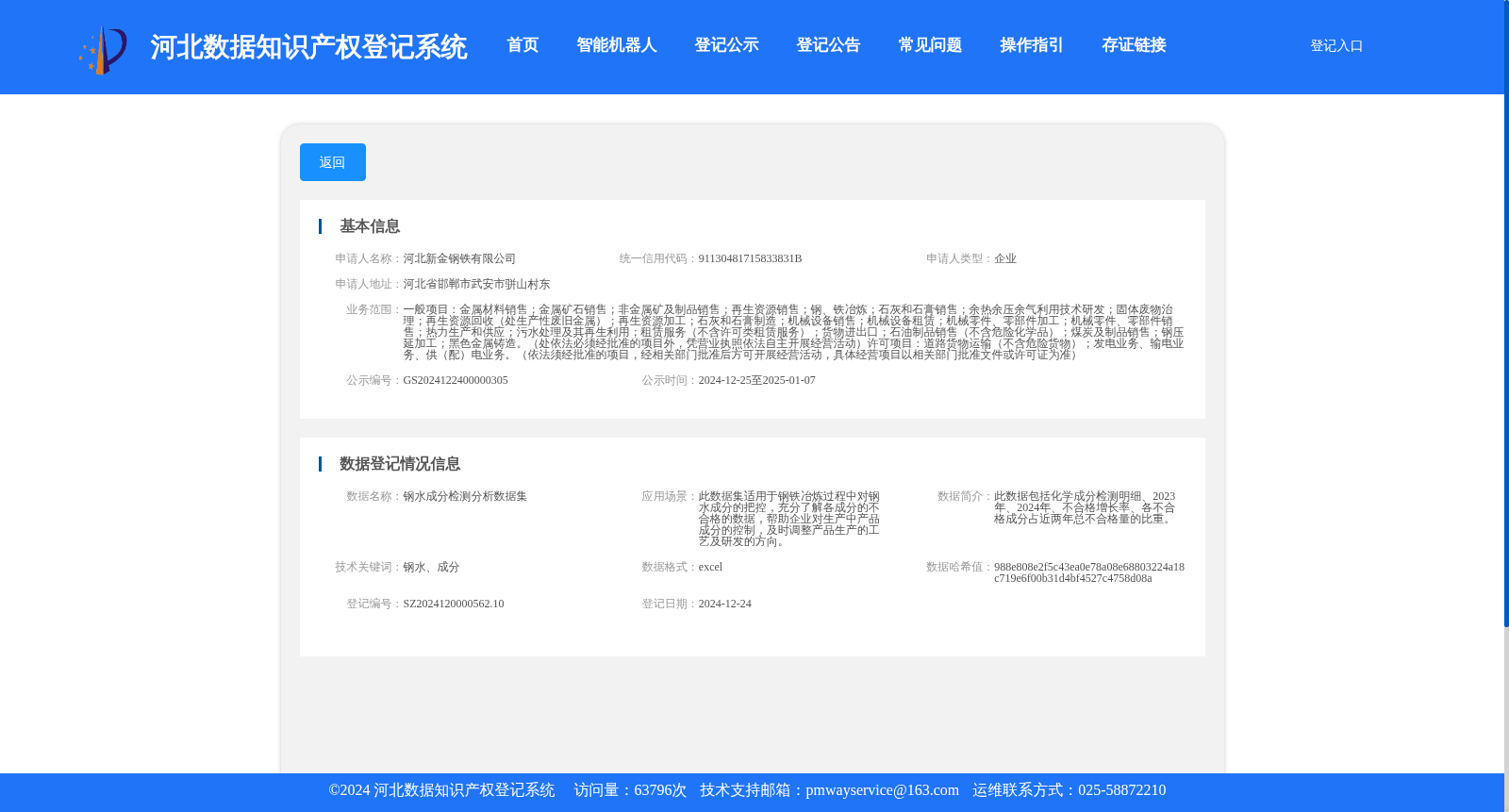The width and height of the screenshot is (1509, 812).
Task: Select the data hash value text
Action: [1089, 572]
